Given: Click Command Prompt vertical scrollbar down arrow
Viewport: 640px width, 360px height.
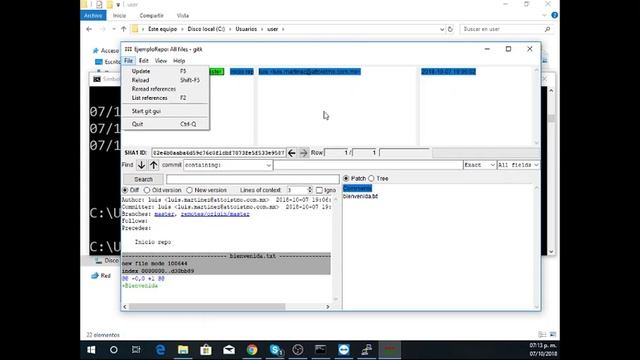Looking at the screenshot, I should click(551, 252).
